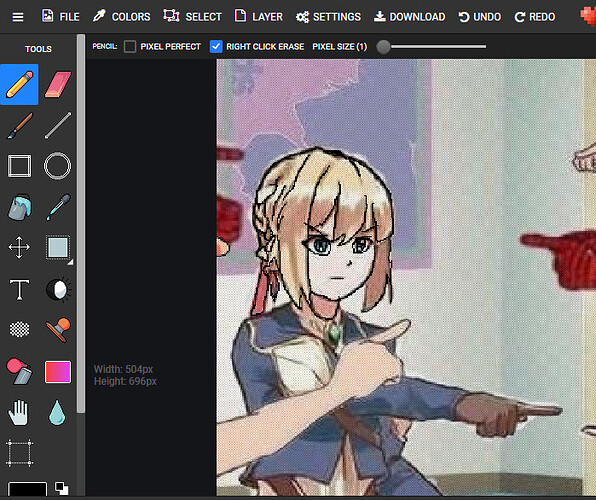The width and height of the screenshot is (596, 500).
Task: Select the Hand pan tool
Action: pyautogui.click(x=18, y=412)
